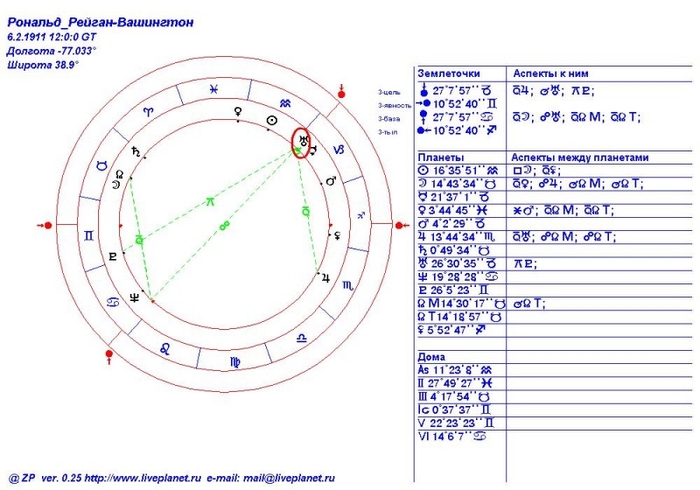Click the Mars symbol inside the chart wheel
This screenshot has height=490, width=700.
tap(331, 181)
